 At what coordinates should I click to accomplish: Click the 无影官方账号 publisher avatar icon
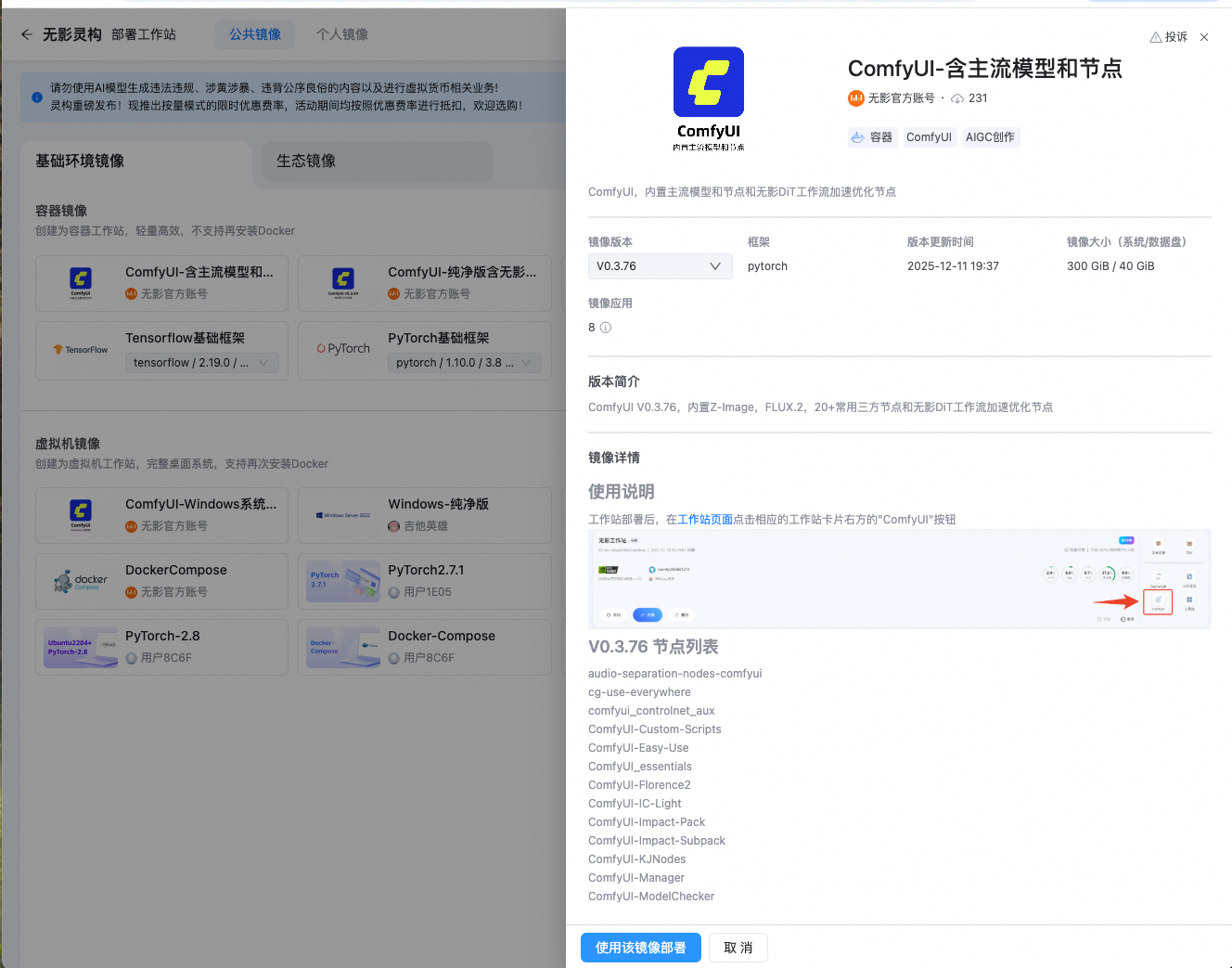[854, 97]
